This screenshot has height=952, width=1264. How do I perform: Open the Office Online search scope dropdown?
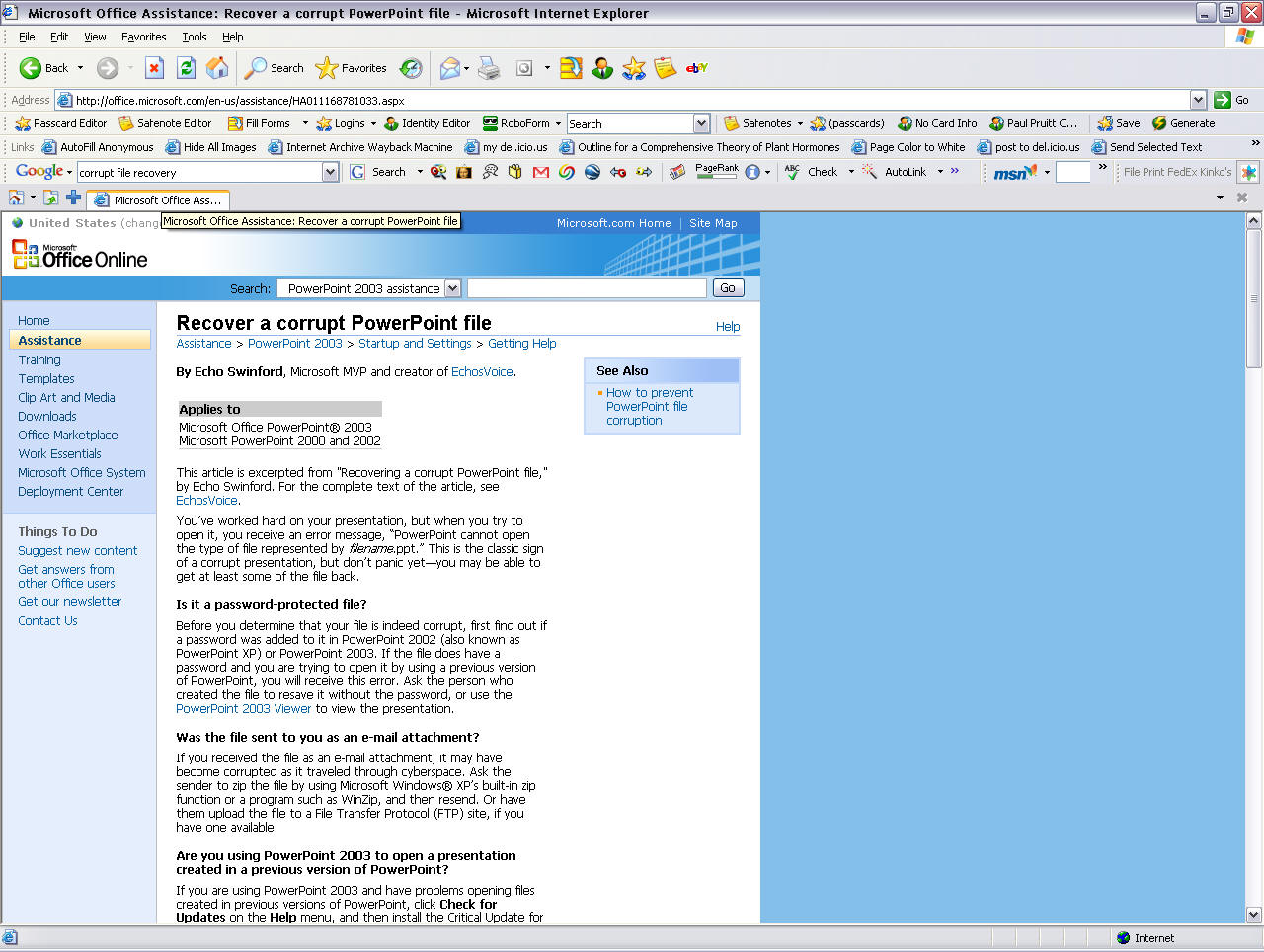tap(453, 288)
